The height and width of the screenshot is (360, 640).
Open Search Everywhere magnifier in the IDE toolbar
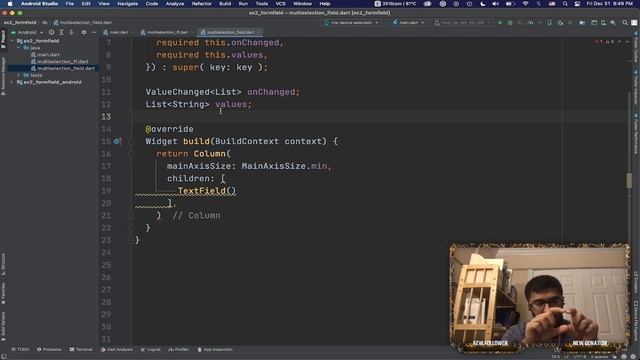tap(625, 23)
